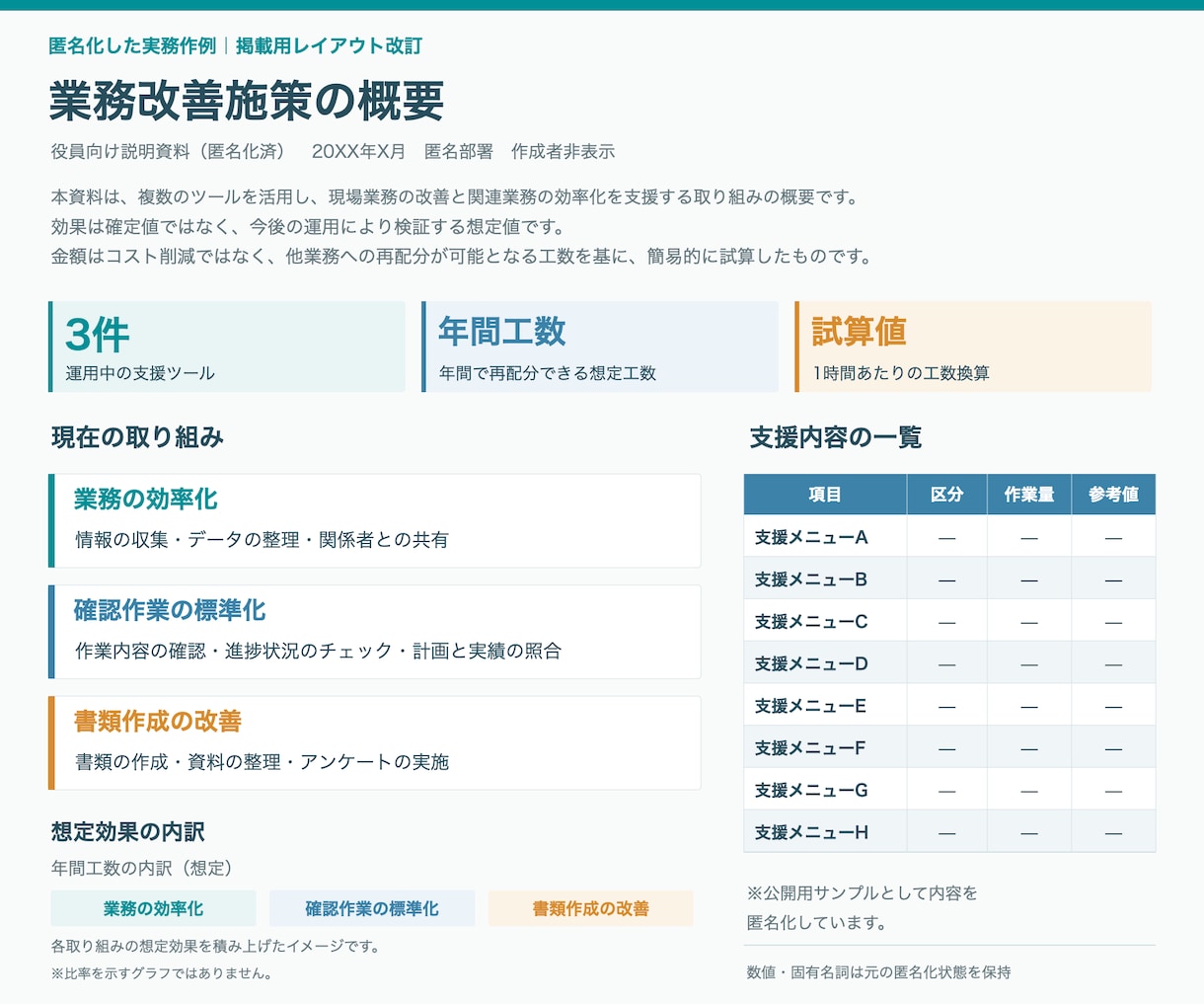Open the 確認作業の標準化 initiative card
The width and height of the screenshot is (1204, 1004).
pos(375,632)
